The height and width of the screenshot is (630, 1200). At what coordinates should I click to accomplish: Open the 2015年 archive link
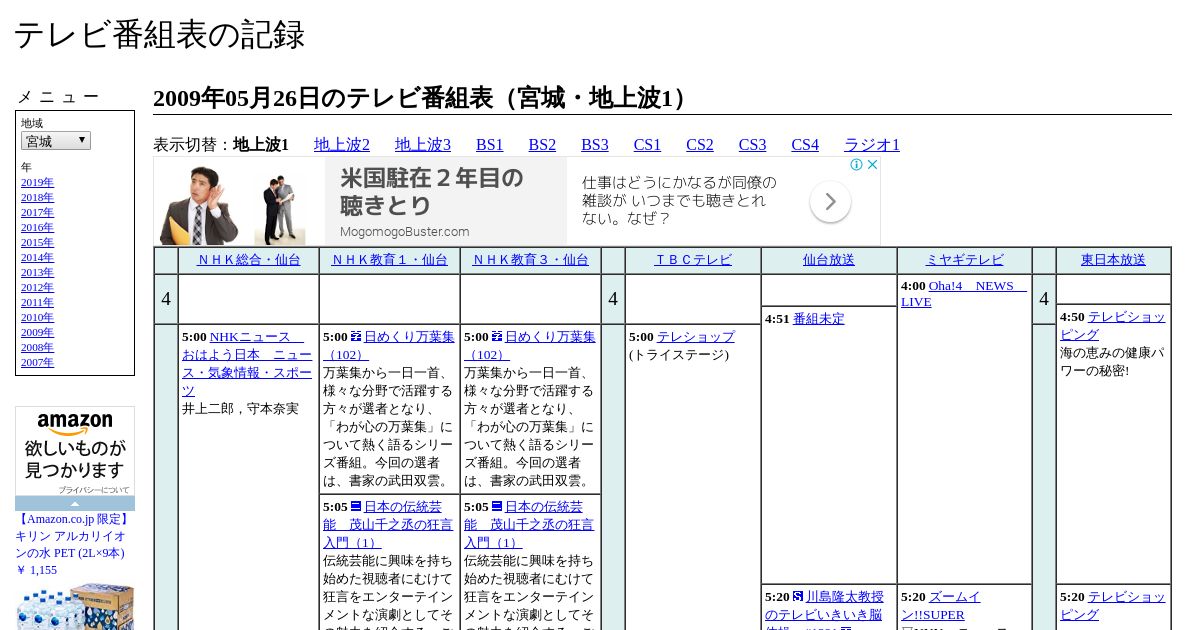(x=37, y=242)
